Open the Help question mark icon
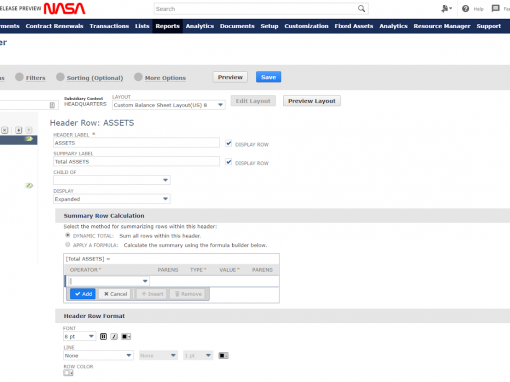Image resolution: width=510 pixels, height=382 pixels. click(465, 9)
